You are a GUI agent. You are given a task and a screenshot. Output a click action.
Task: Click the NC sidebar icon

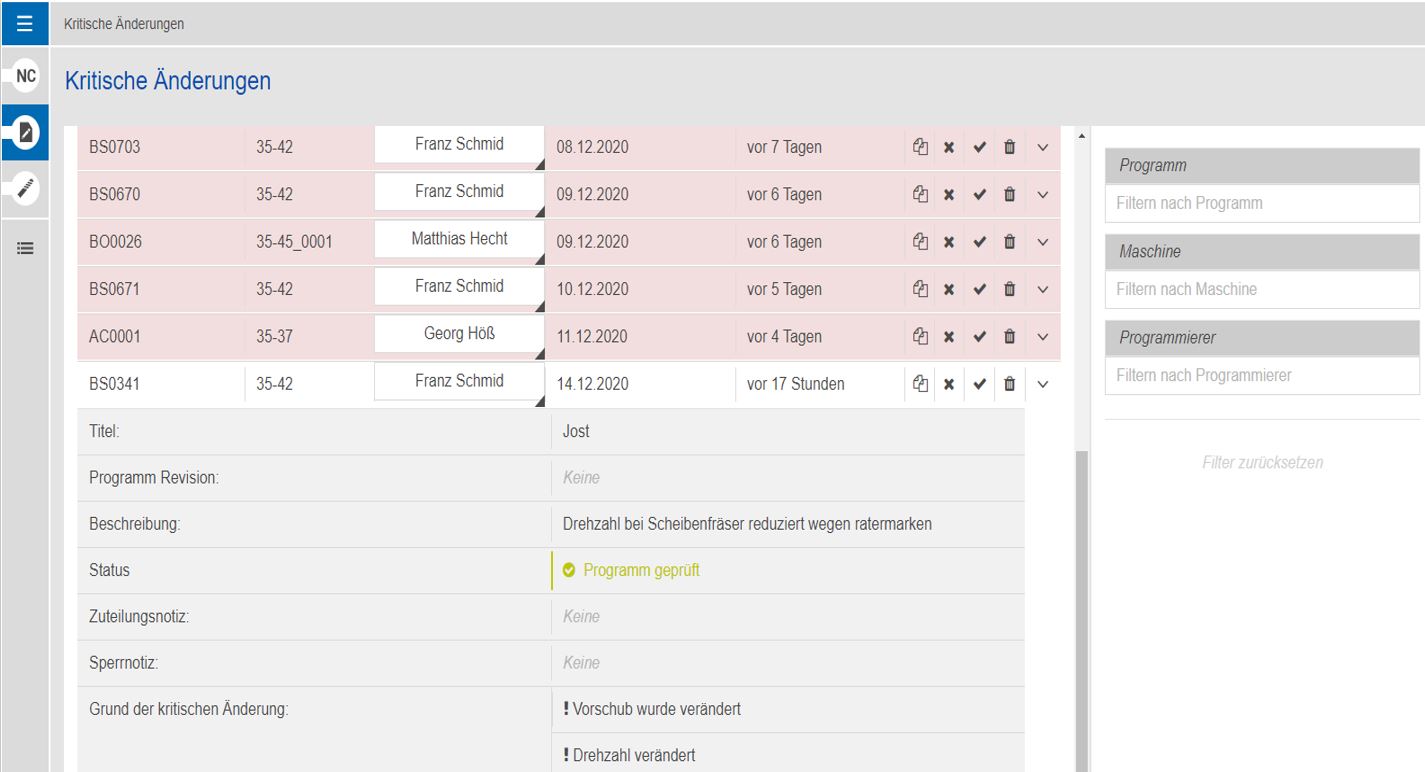click(x=26, y=76)
